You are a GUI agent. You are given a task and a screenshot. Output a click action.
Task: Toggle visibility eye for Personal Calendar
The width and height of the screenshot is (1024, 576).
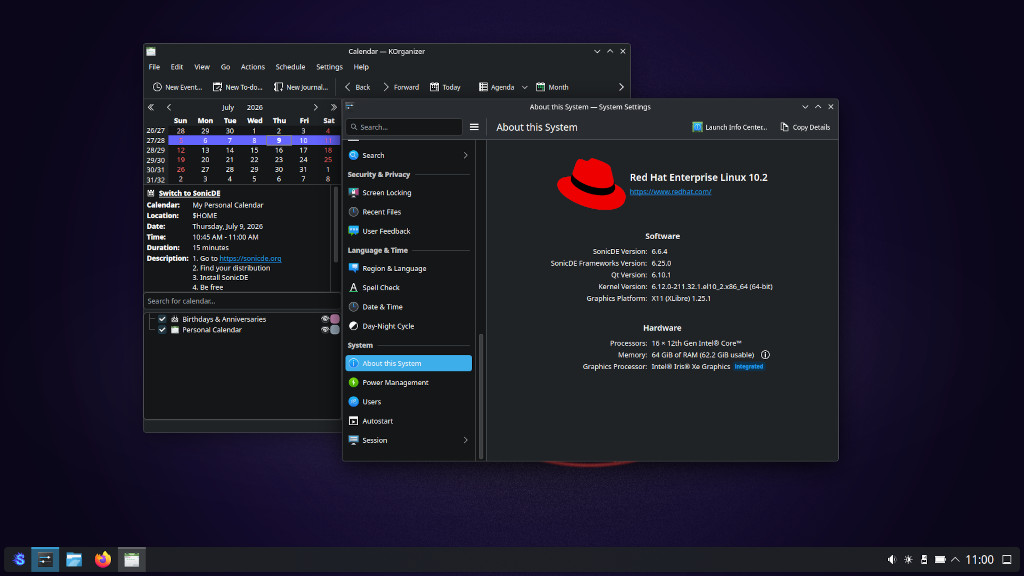point(325,330)
